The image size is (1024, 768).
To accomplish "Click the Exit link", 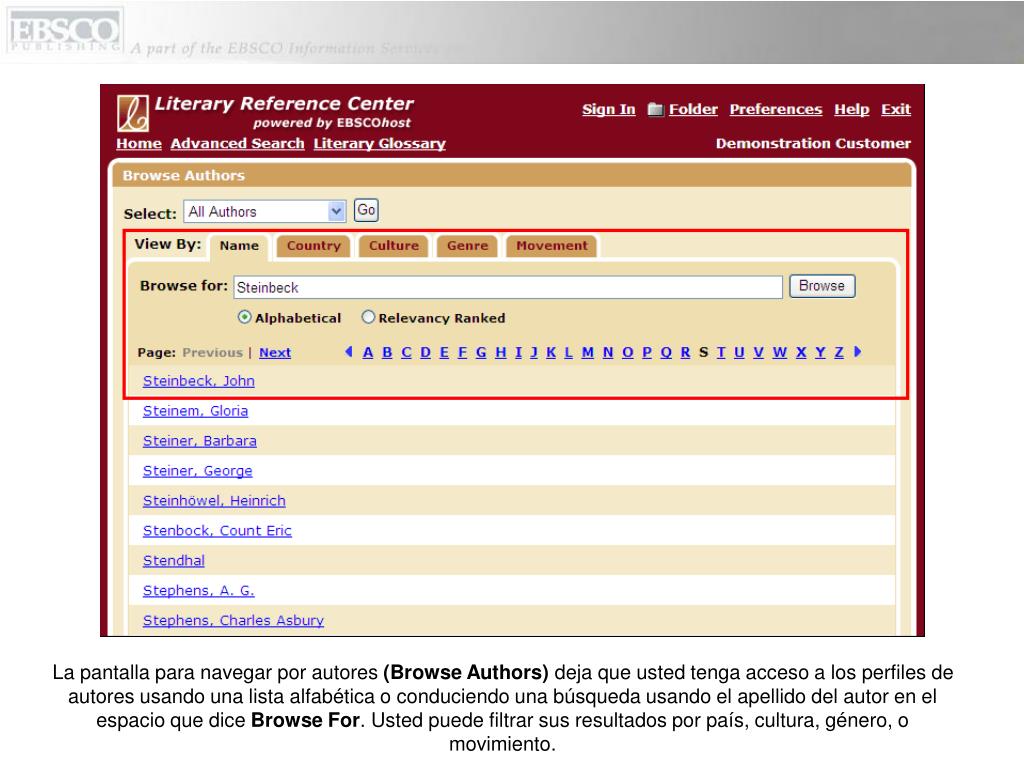I will pos(896,109).
